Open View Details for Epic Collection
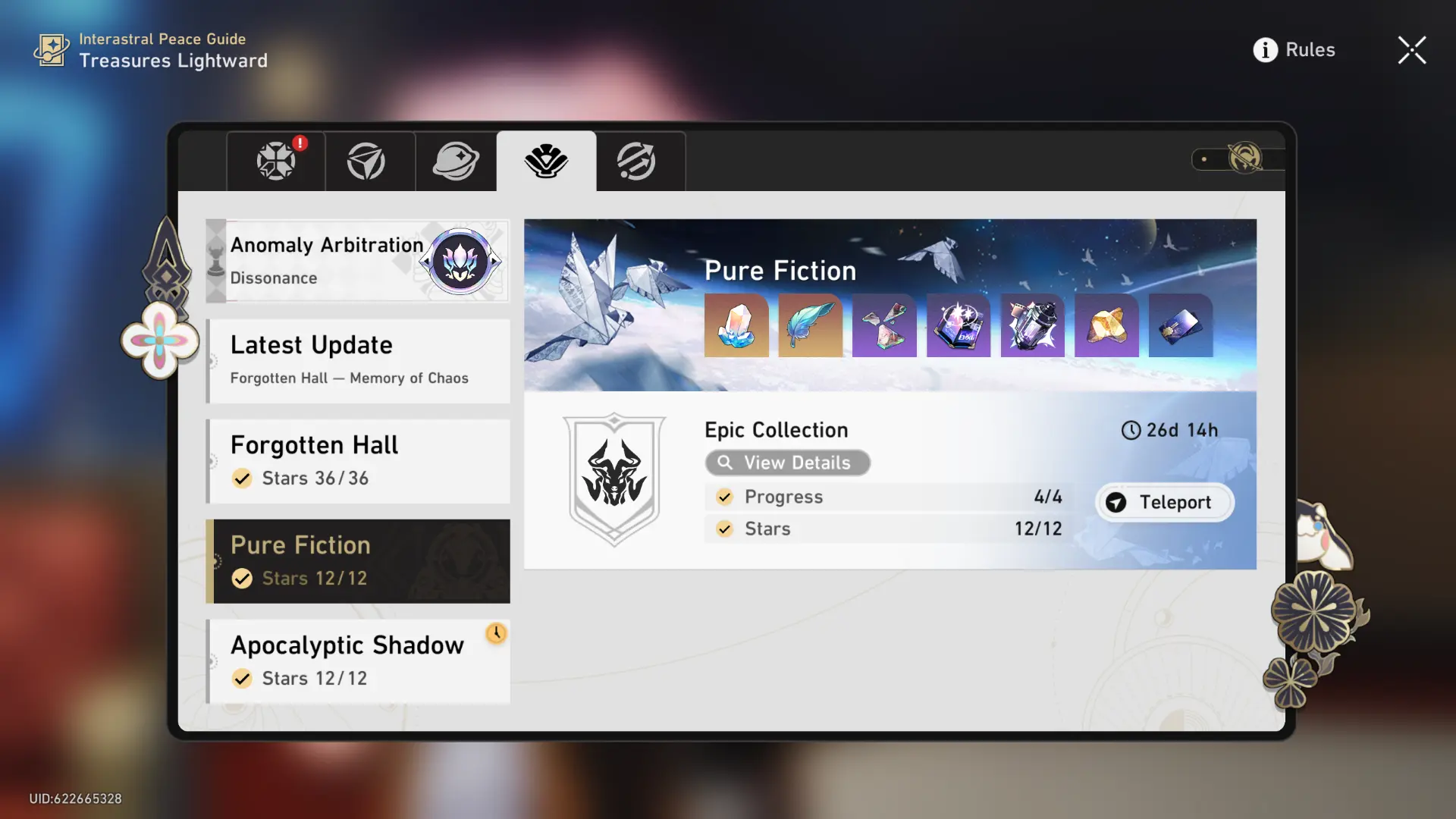 787,463
